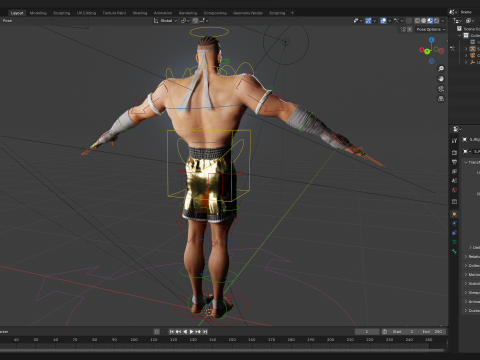Open the Tool properties tab

454,141
